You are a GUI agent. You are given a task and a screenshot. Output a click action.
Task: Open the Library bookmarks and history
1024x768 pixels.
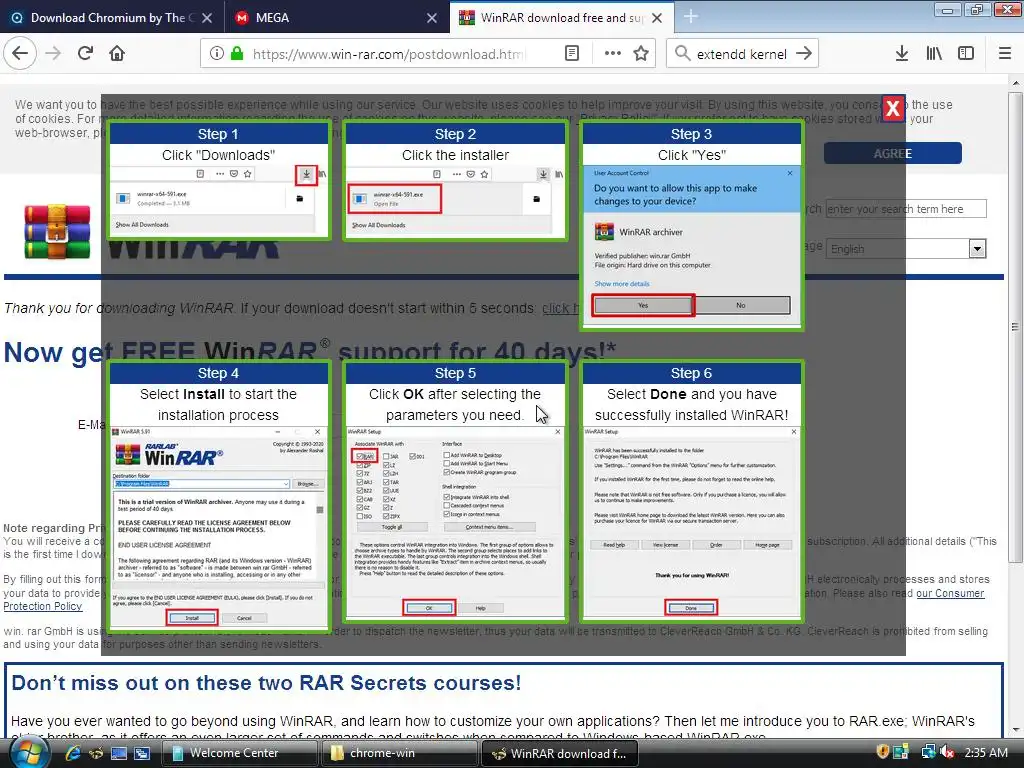(934, 54)
